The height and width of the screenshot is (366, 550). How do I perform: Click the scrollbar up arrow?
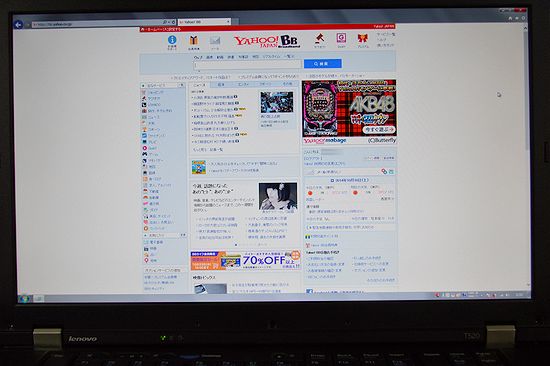coord(525,27)
